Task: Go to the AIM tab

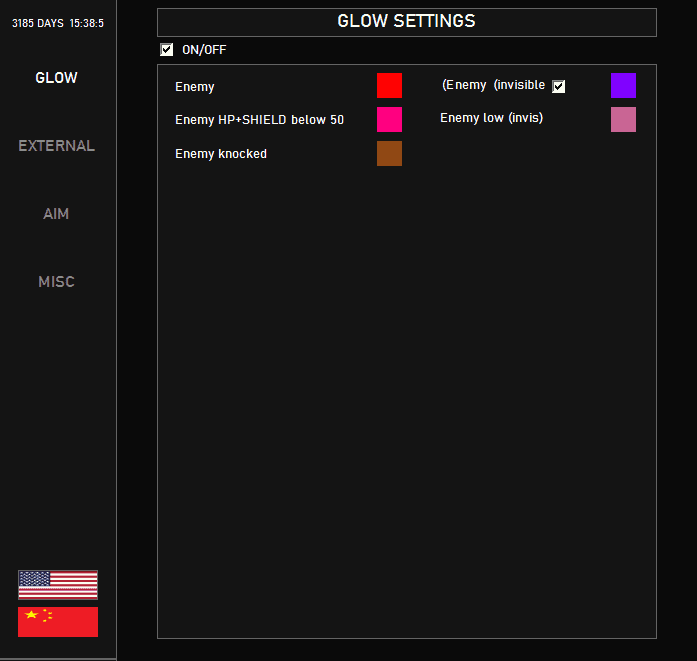Action: pos(56,214)
